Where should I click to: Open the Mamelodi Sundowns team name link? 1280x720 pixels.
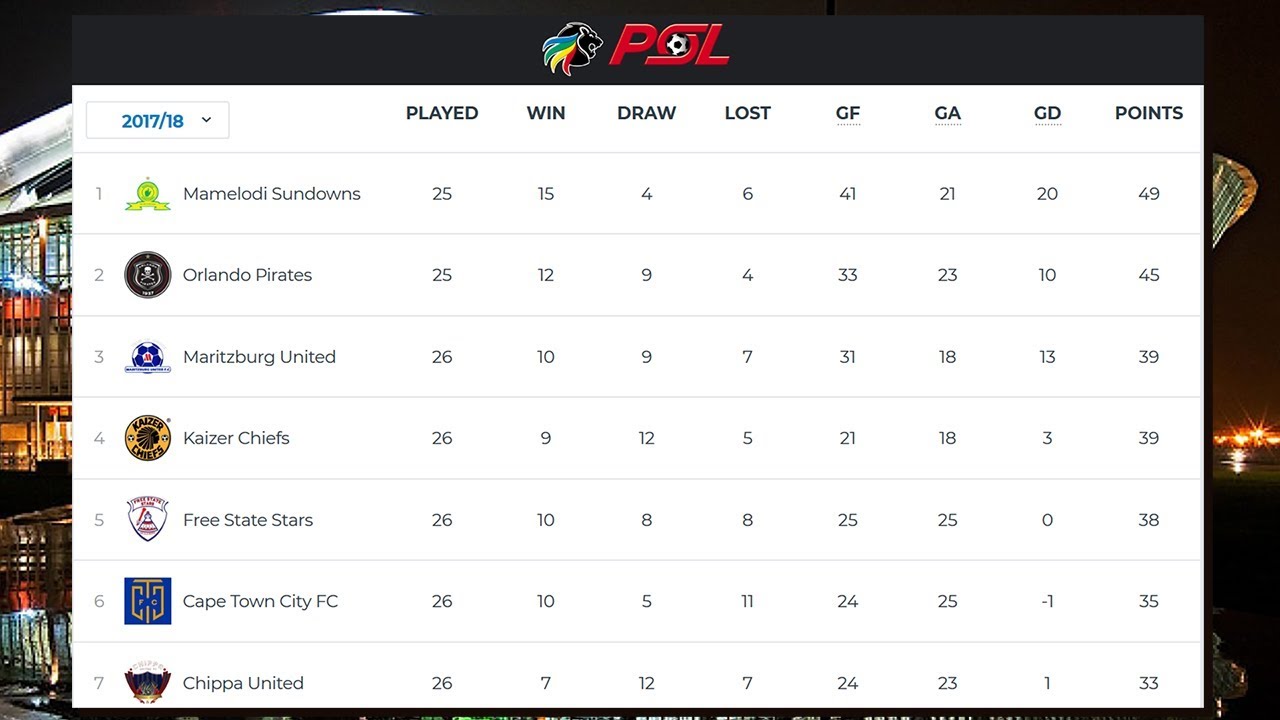(x=271, y=194)
